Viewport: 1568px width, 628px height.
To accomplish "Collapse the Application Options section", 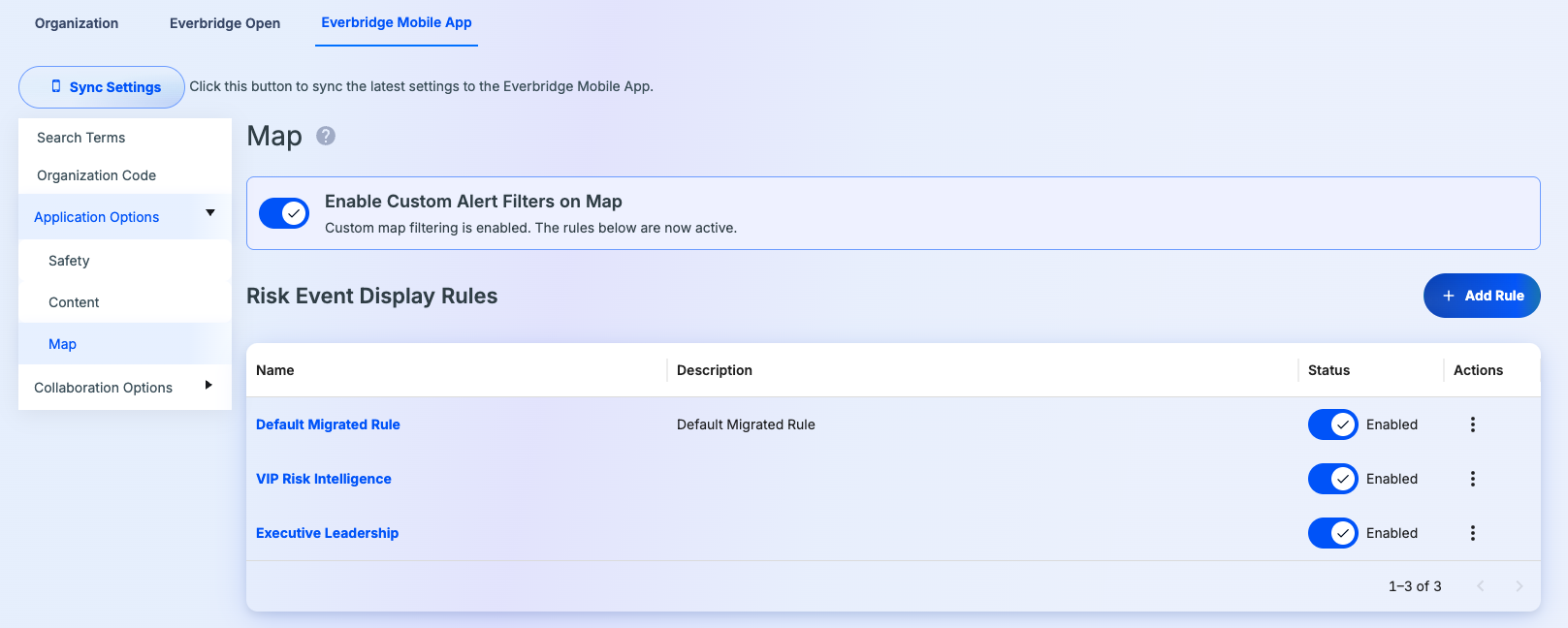I will 209,213.
